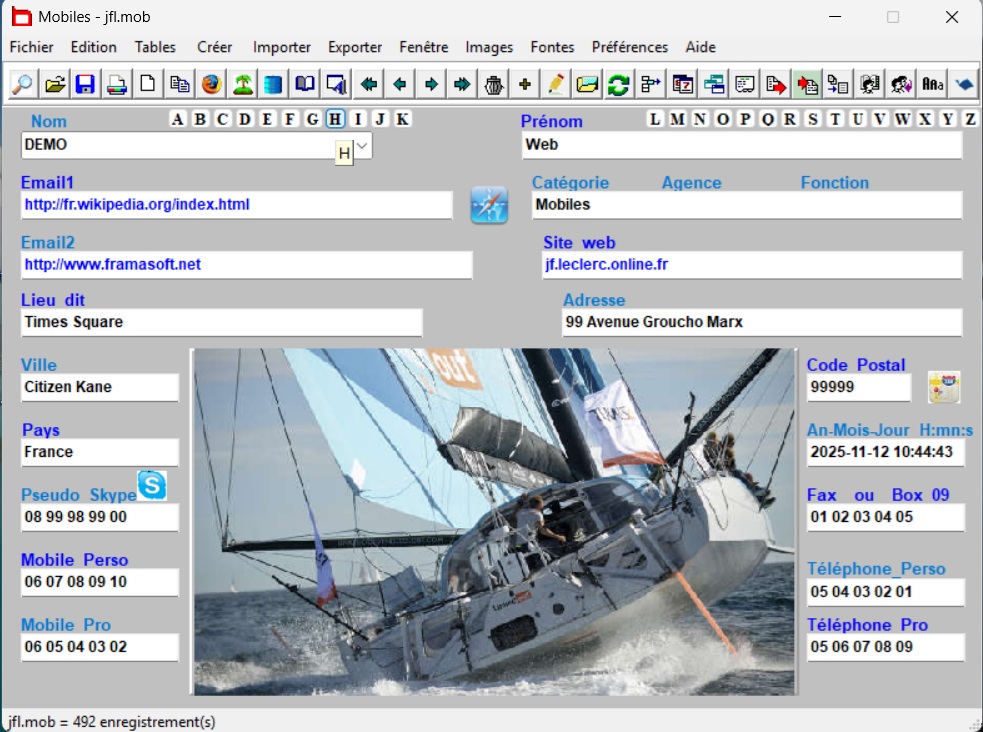Image resolution: width=983 pixels, height=732 pixels.
Task: Click the magnifying glass search icon
Action: 22,84
